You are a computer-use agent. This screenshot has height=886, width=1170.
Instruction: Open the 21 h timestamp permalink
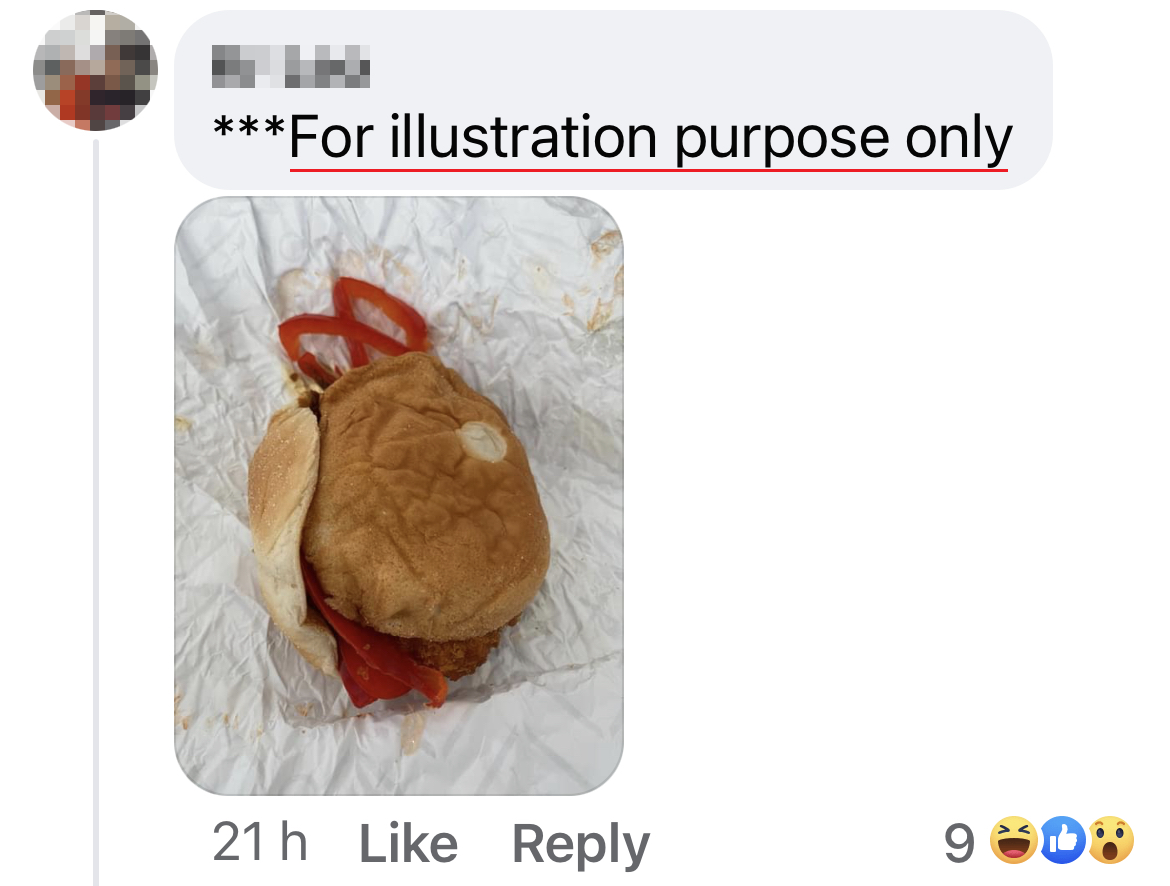pyautogui.click(x=260, y=842)
